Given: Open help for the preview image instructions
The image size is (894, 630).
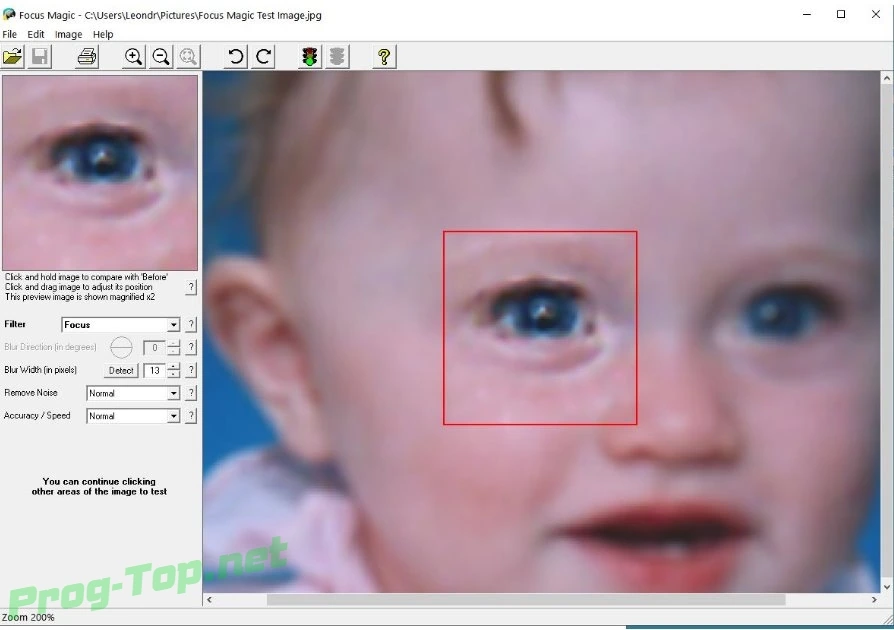Looking at the screenshot, I should [191, 287].
